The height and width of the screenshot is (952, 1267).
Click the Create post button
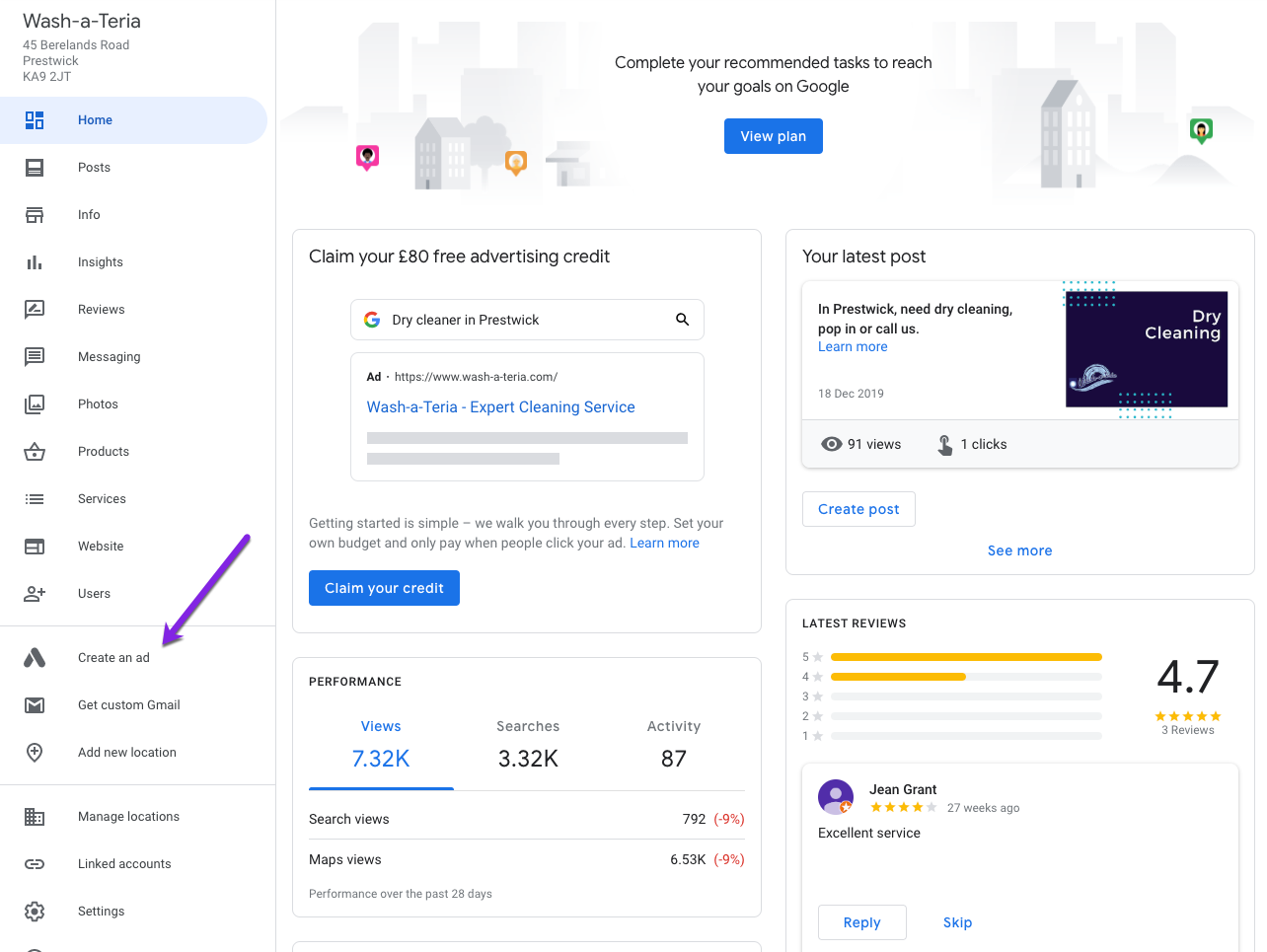point(858,509)
